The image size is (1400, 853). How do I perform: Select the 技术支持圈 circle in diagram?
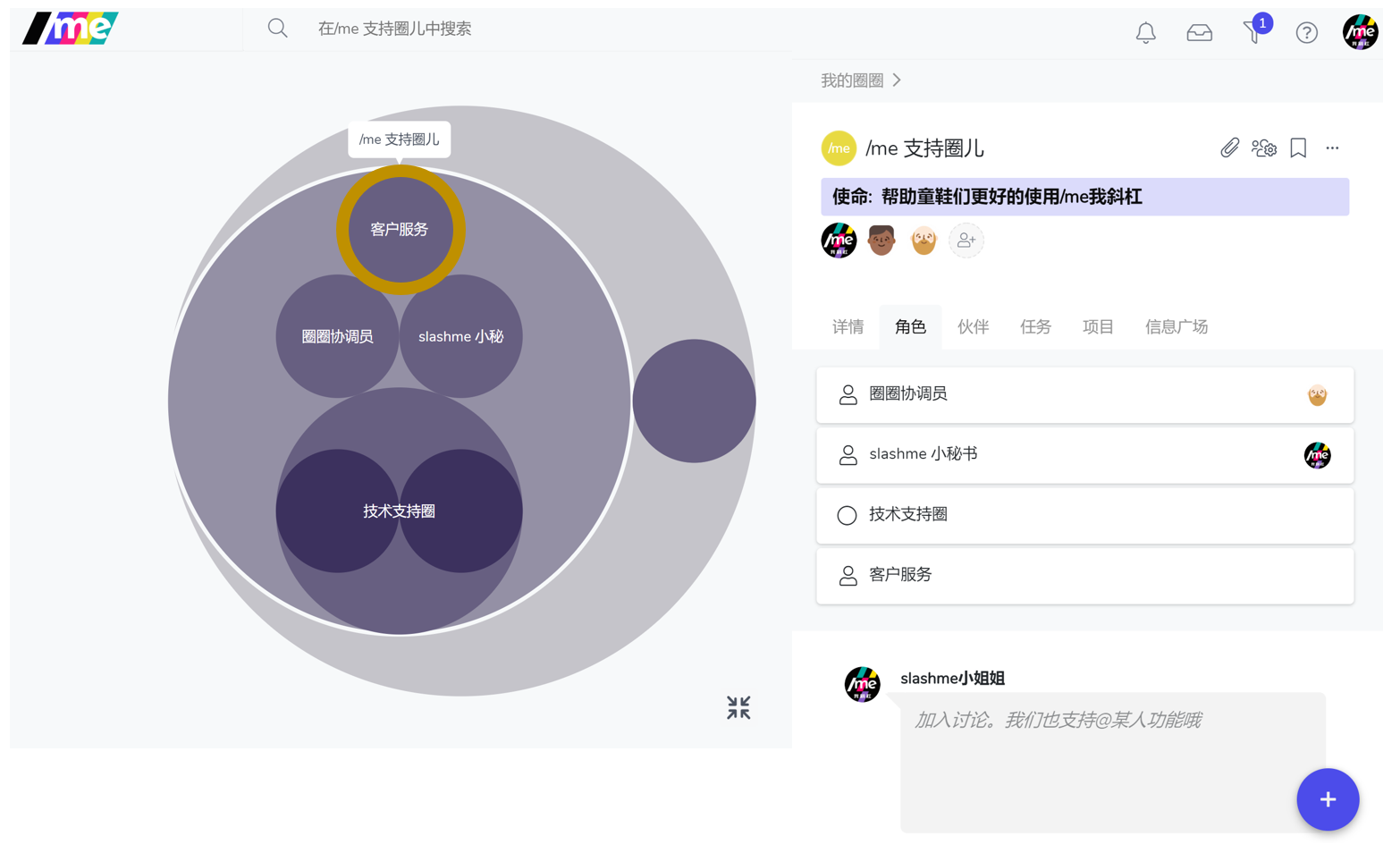coord(399,511)
